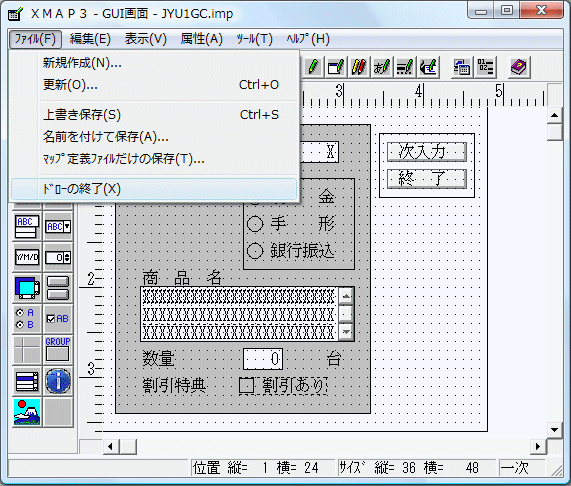
Task: Click the 終了 button on the canvas
Action: pyautogui.click(x=426, y=178)
